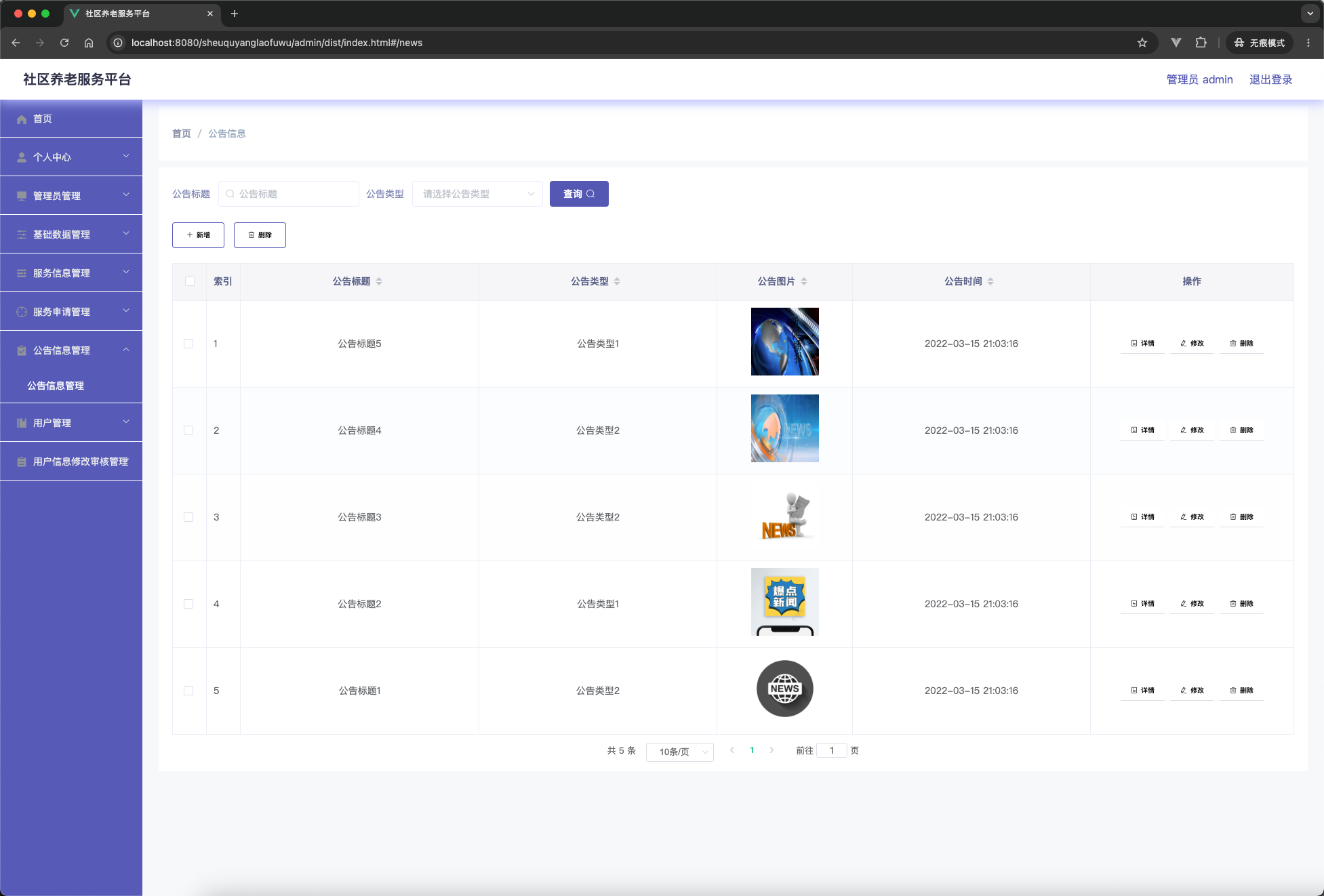Click the 管理员 admin user label

click(x=1200, y=79)
